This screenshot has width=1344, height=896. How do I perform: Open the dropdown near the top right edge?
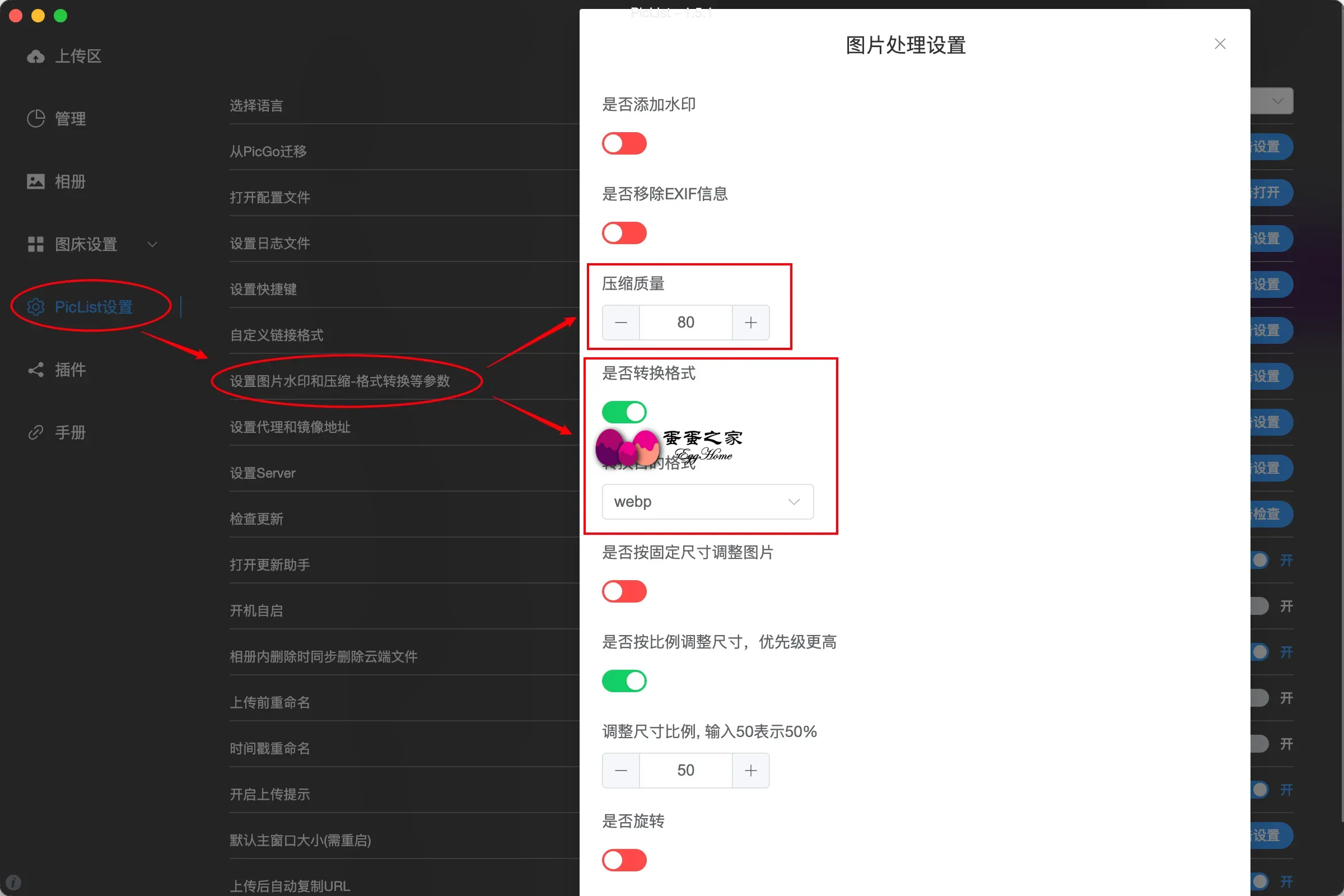tap(1277, 101)
